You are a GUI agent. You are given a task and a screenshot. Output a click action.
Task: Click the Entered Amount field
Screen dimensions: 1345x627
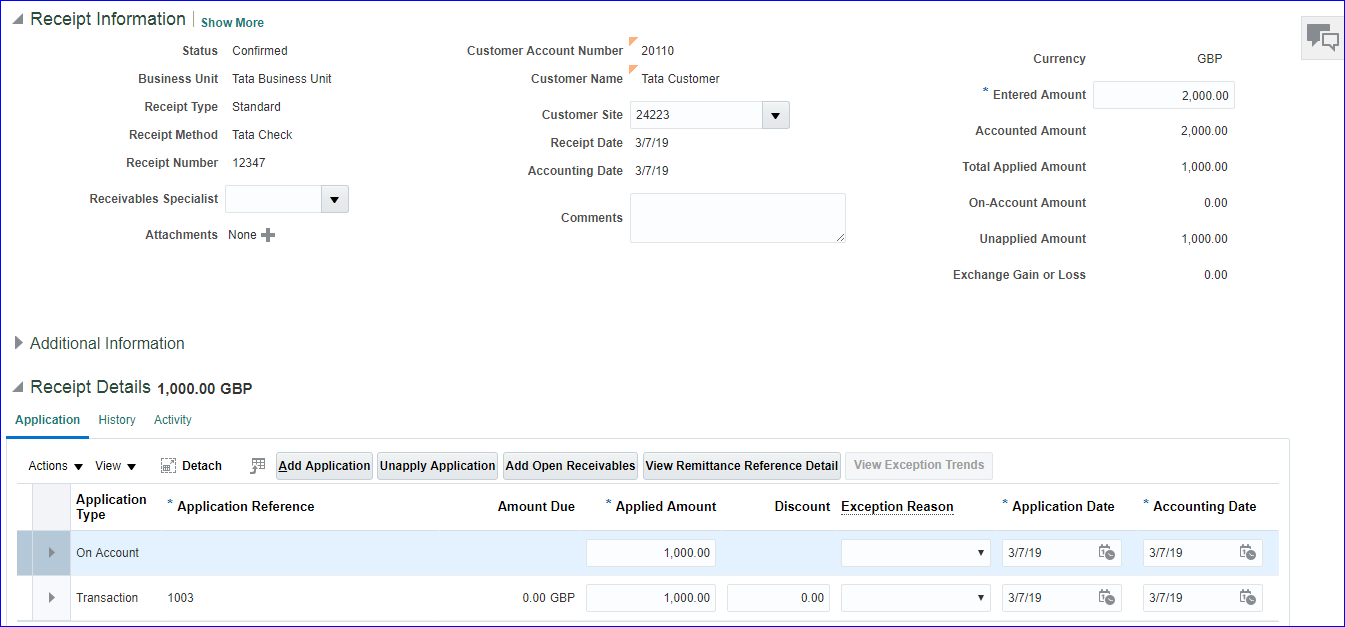point(1163,95)
